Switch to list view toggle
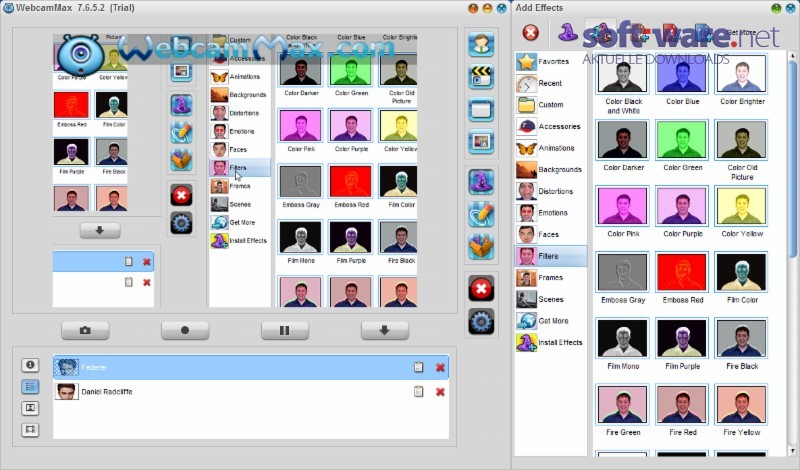Image resolution: width=800 pixels, height=470 pixels. click(x=30, y=386)
